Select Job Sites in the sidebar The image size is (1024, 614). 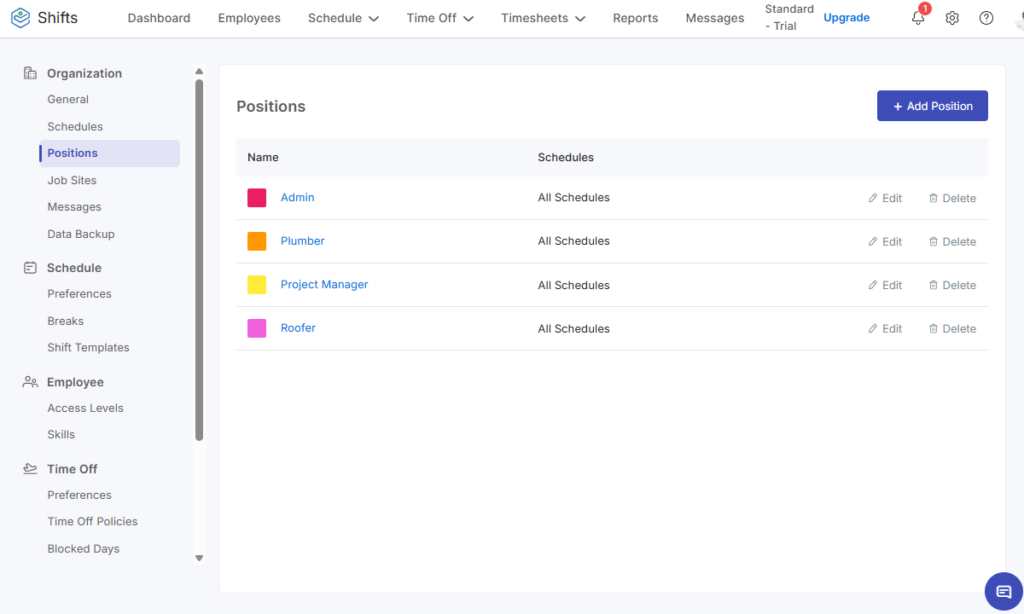(x=72, y=180)
